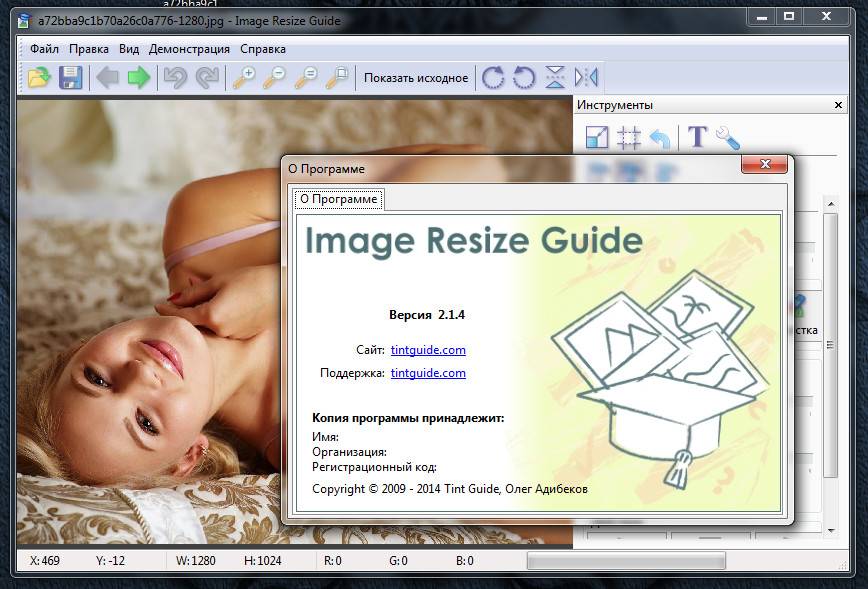Fit image to window magnifier icon
The height and width of the screenshot is (589, 868).
click(x=337, y=78)
